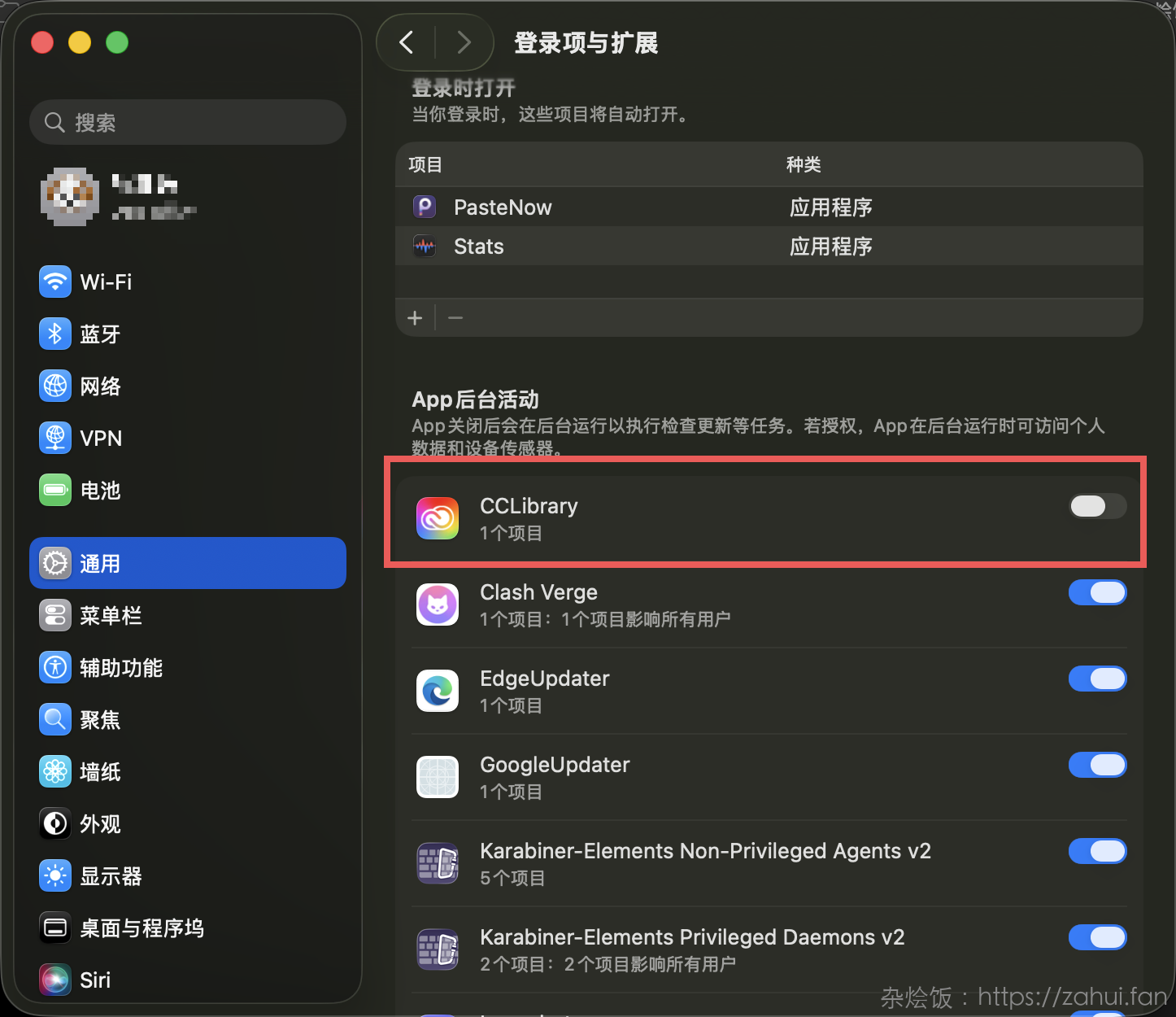Click Karabiner-Elements Non-Privileged Agents icon
Screen dimensions: 1176x1017
438,863
